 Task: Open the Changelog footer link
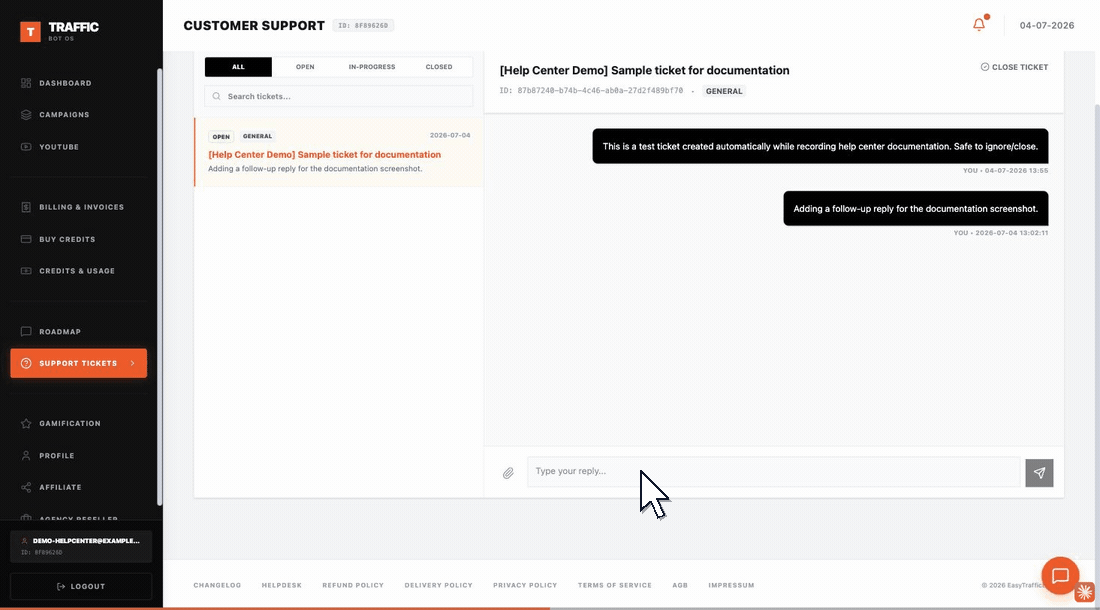tap(217, 585)
